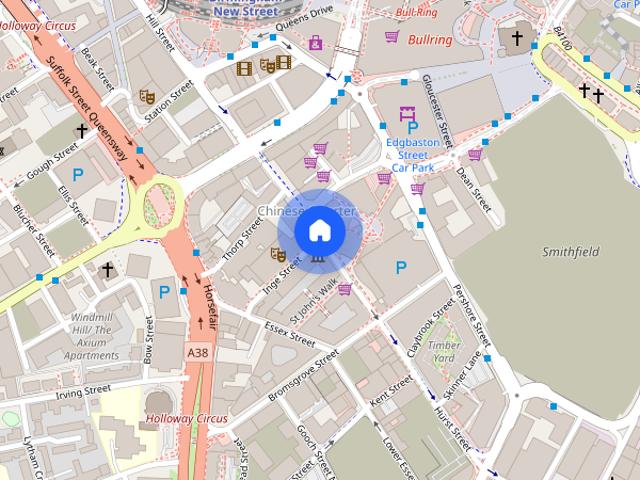Select the Irving Street label
Screen dimensions: 640x480
click(x=83, y=392)
